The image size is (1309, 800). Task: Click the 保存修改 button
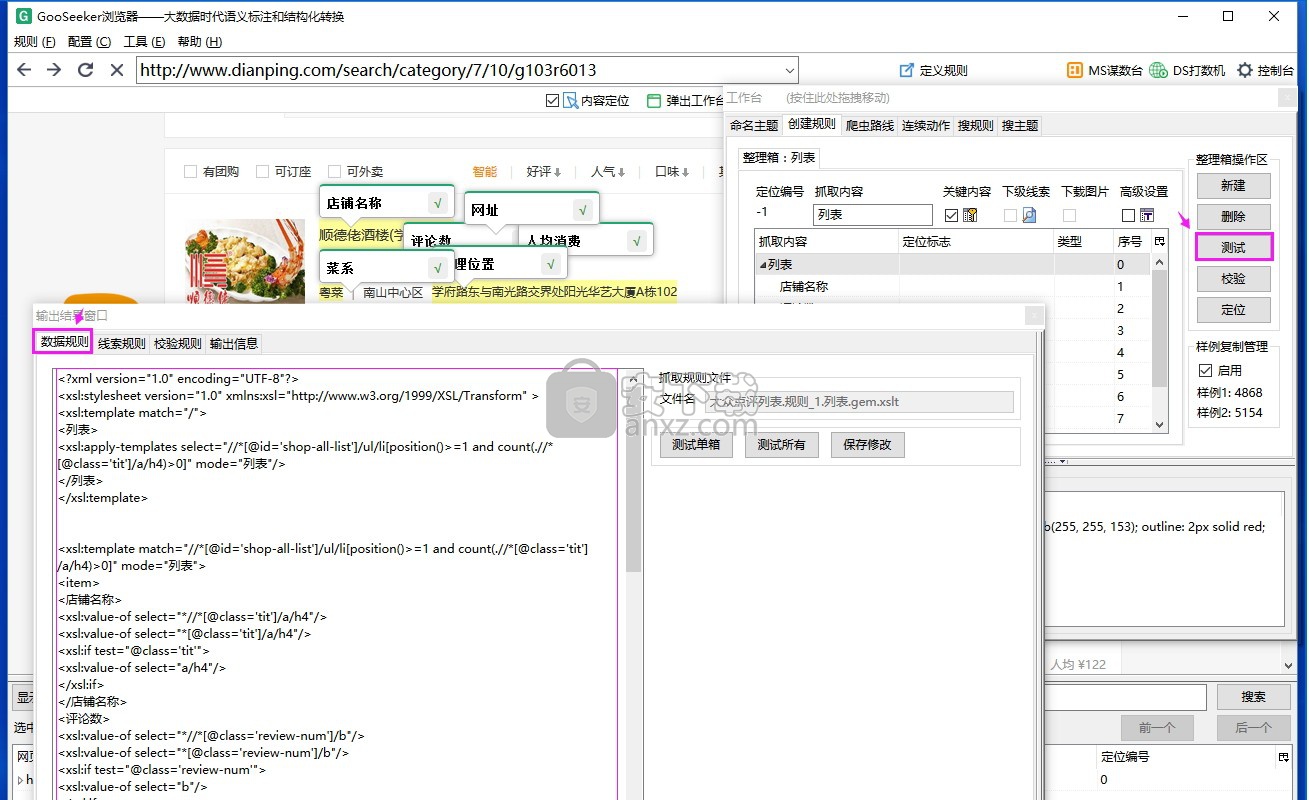click(x=867, y=445)
